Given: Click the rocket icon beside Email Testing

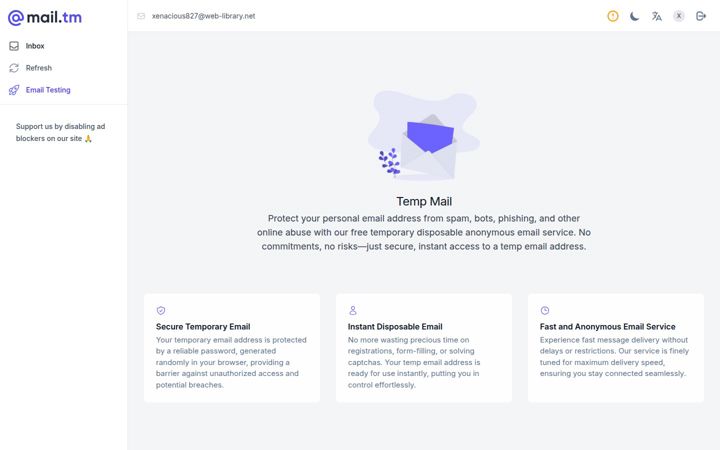Looking at the screenshot, I should coord(14,90).
